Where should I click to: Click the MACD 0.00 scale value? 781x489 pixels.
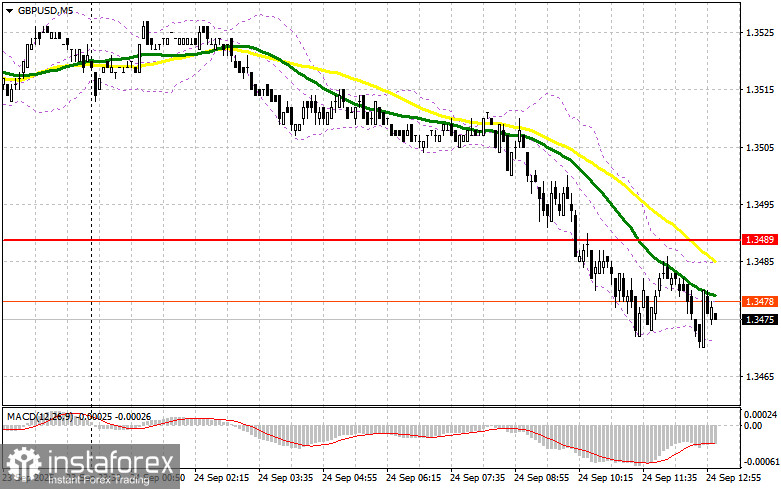point(753,426)
